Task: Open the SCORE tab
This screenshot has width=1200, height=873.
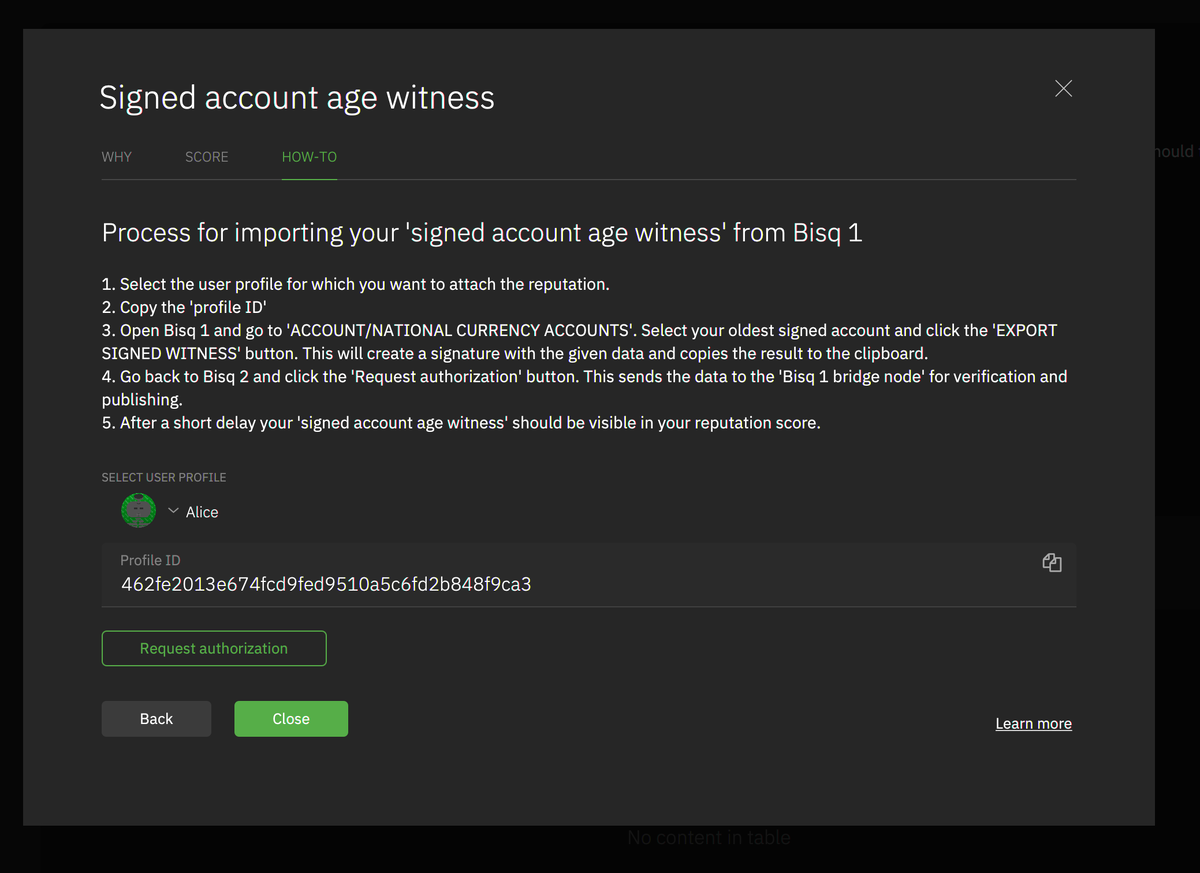Action: coord(207,157)
